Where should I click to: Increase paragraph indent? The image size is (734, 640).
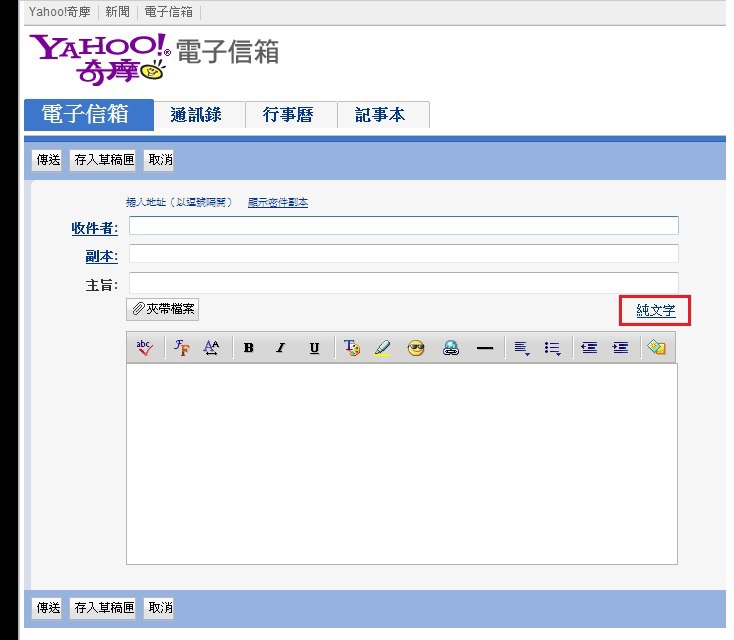(620, 347)
